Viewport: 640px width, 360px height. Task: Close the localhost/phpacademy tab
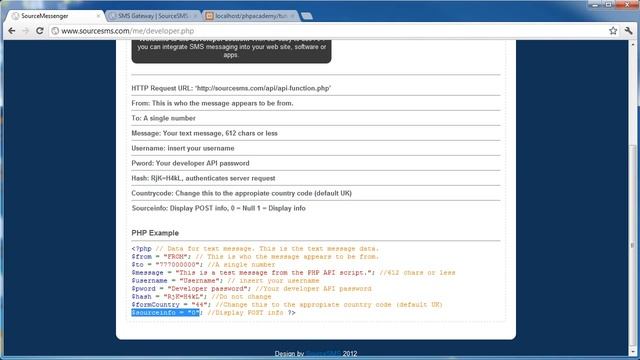point(292,16)
